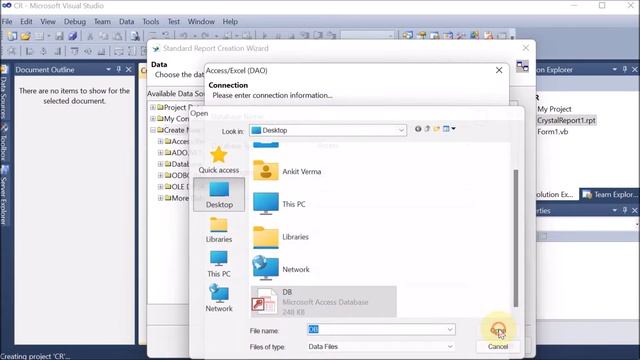Close the Access/Excel (DAO) connection dialog

[499, 70]
